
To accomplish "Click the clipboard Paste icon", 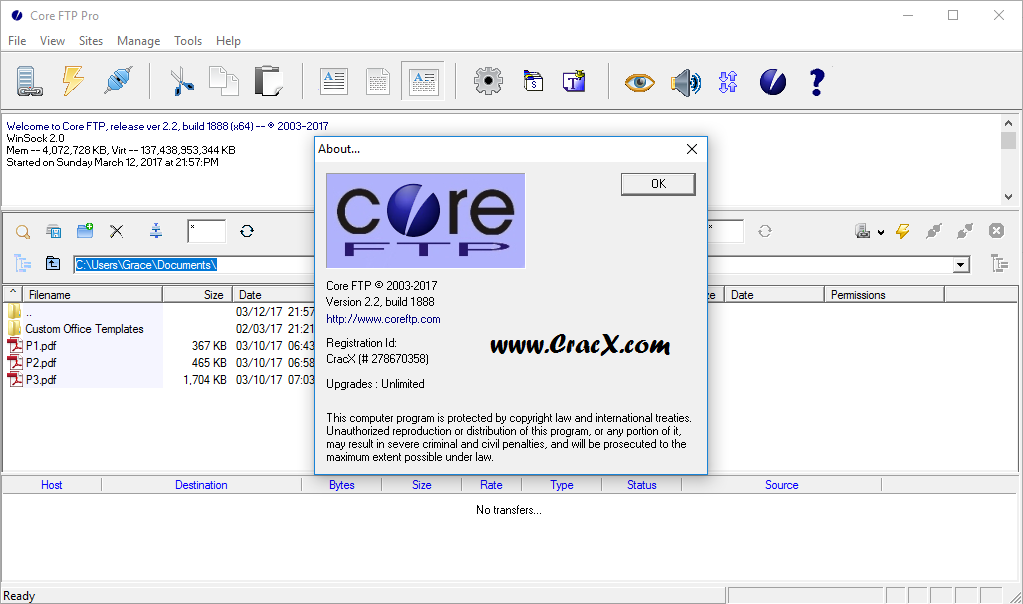I will (x=268, y=82).
